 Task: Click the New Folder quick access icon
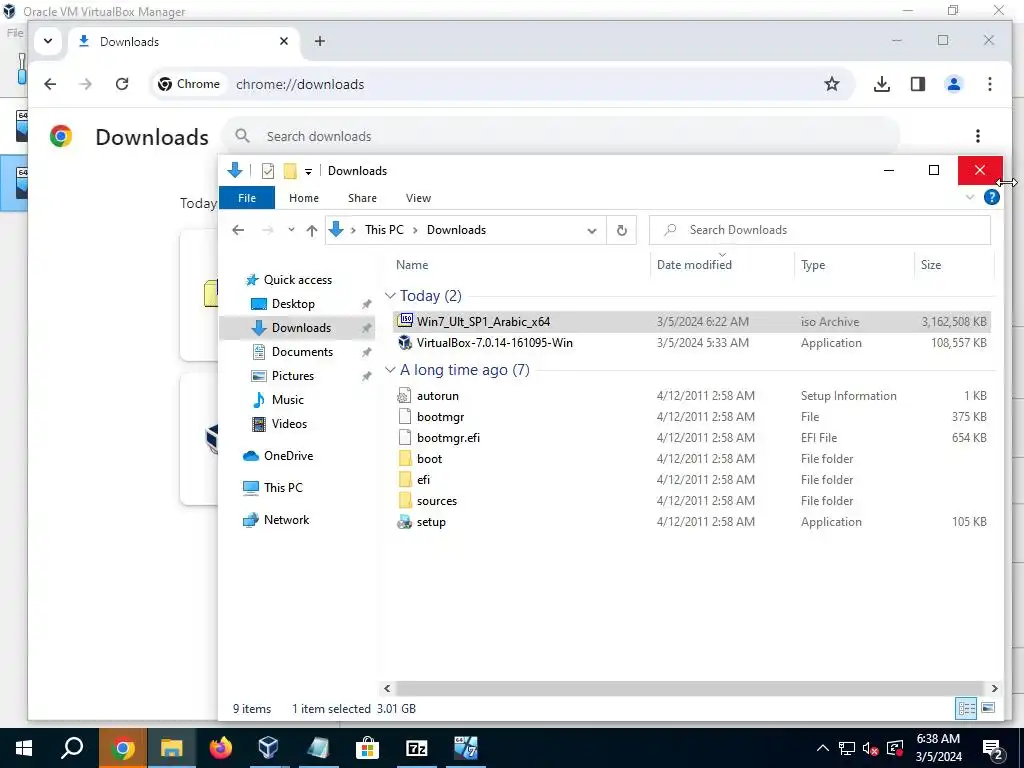[290, 171]
